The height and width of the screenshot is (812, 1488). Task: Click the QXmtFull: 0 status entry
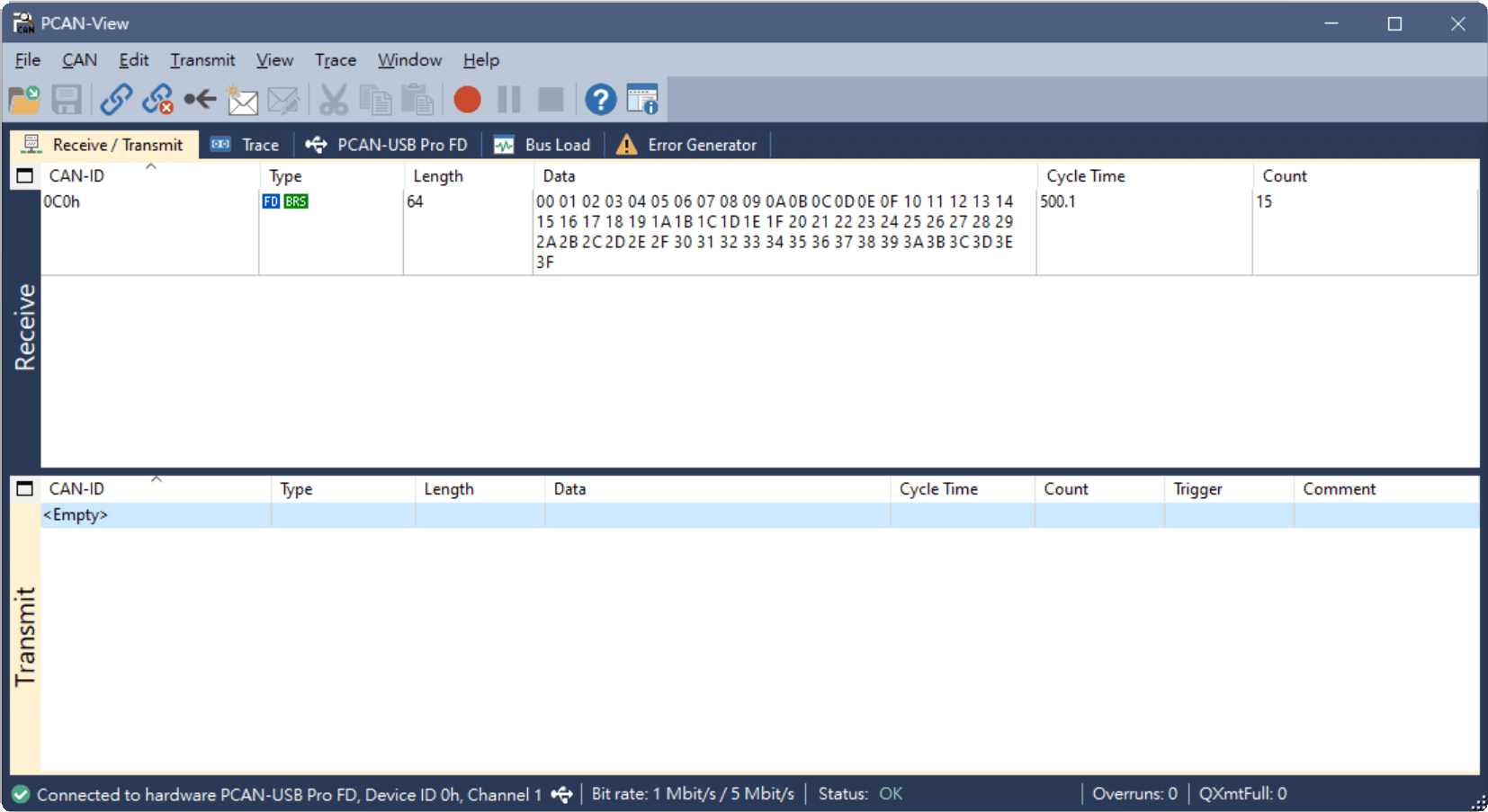[1242, 794]
